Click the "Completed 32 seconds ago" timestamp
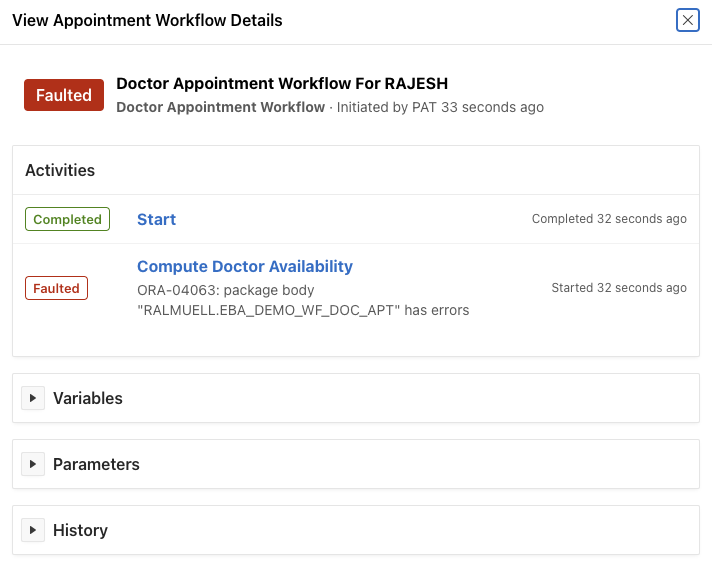The height and width of the screenshot is (575, 712). pyautogui.click(x=609, y=219)
